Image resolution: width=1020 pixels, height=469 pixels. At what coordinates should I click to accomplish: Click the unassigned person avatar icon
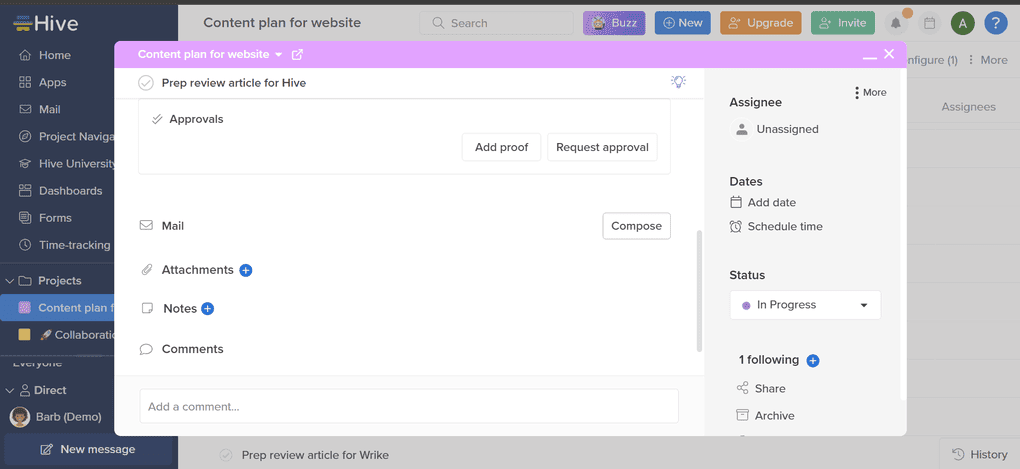coord(741,129)
